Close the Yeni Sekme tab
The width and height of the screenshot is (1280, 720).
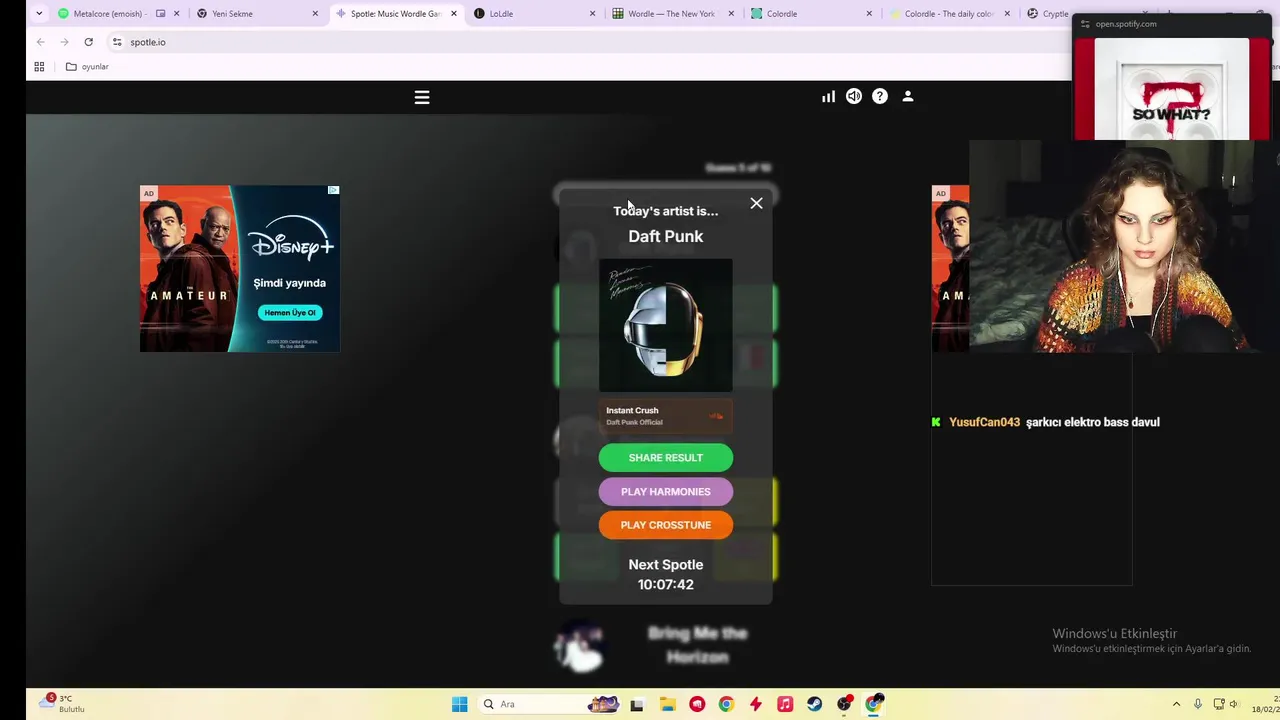315,14
